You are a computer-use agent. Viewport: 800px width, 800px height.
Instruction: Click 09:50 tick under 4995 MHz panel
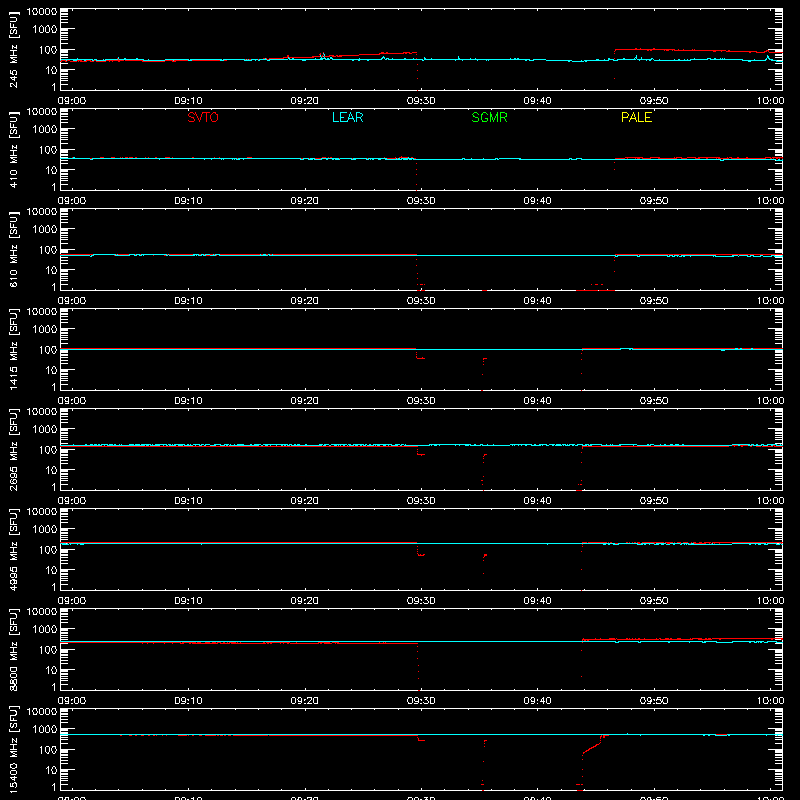pos(654,601)
